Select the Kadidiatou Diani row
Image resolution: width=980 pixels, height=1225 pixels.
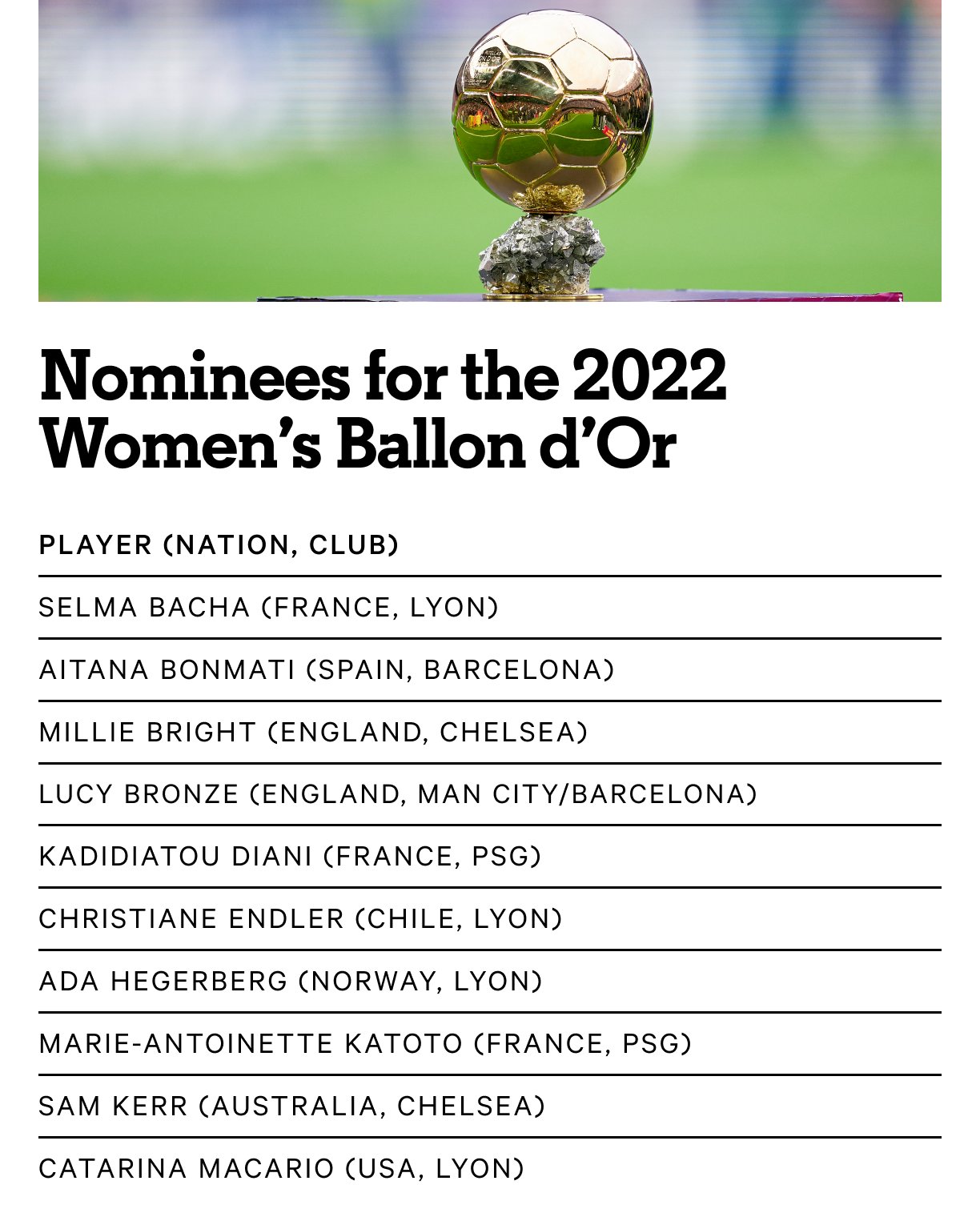pyautogui.click(x=489, y=857)
